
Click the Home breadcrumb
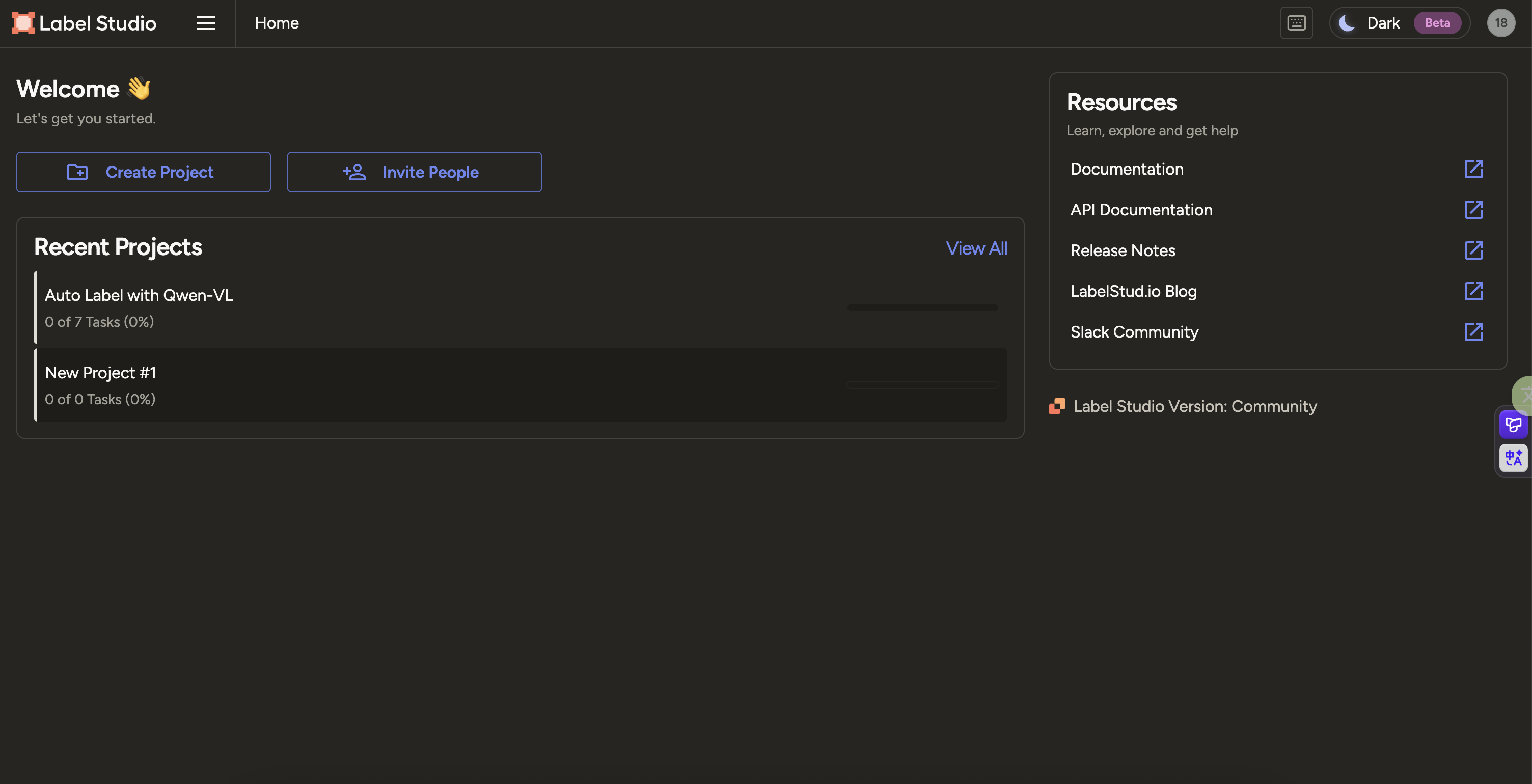[x=277, y=23]
